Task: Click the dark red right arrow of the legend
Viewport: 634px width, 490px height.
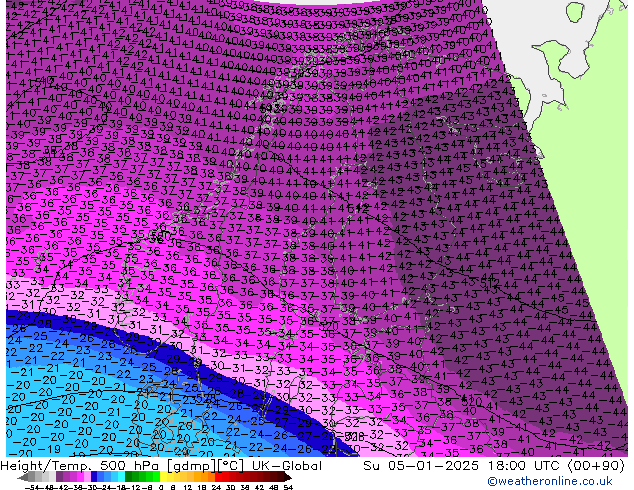Action: coord(291,476)
